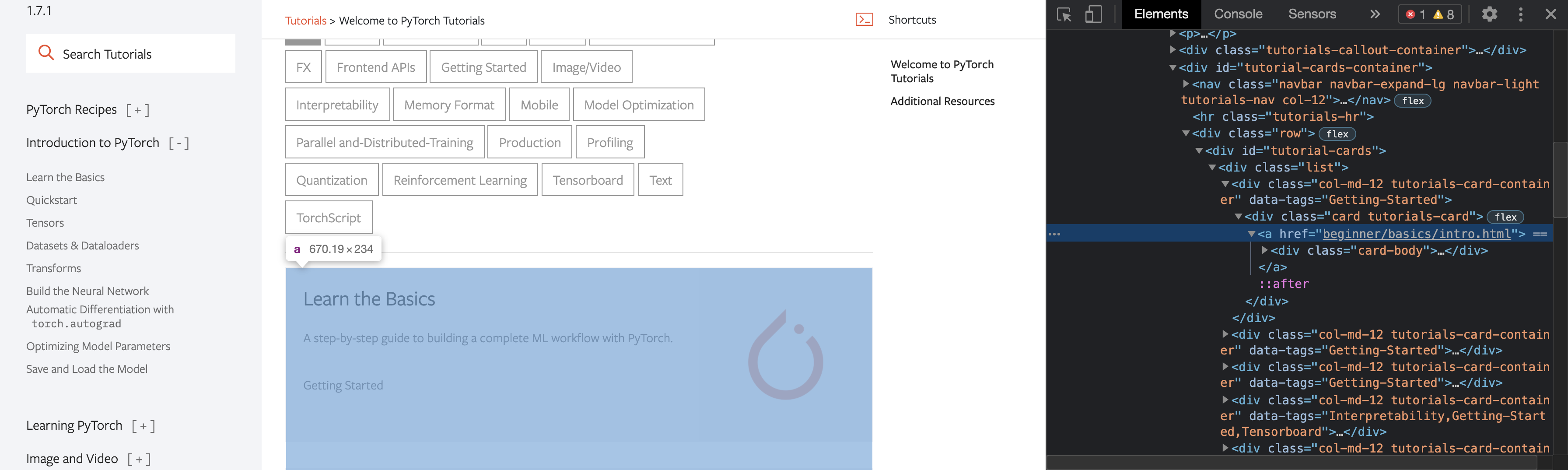Show more DevTools tabs with the chevrons
Image resolution: width=1568 pixels, height=470 pixels.
point(1375,14)
